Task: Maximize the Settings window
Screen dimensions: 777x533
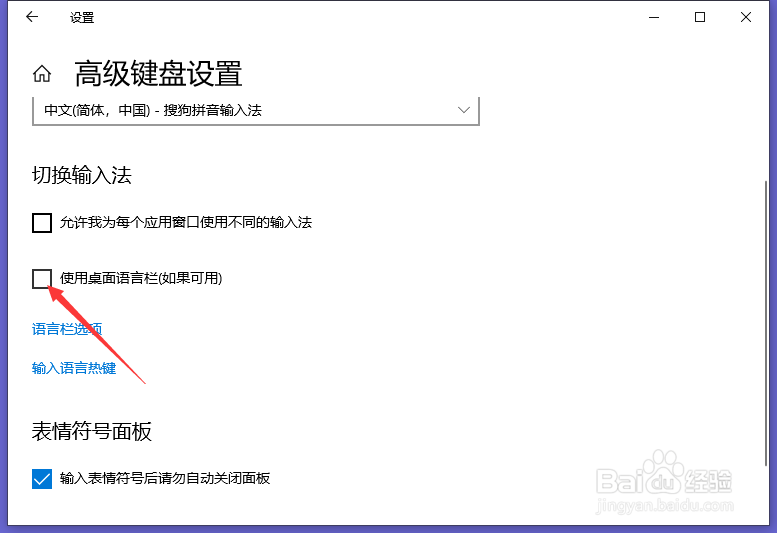Action: click(x=700, y=17)
